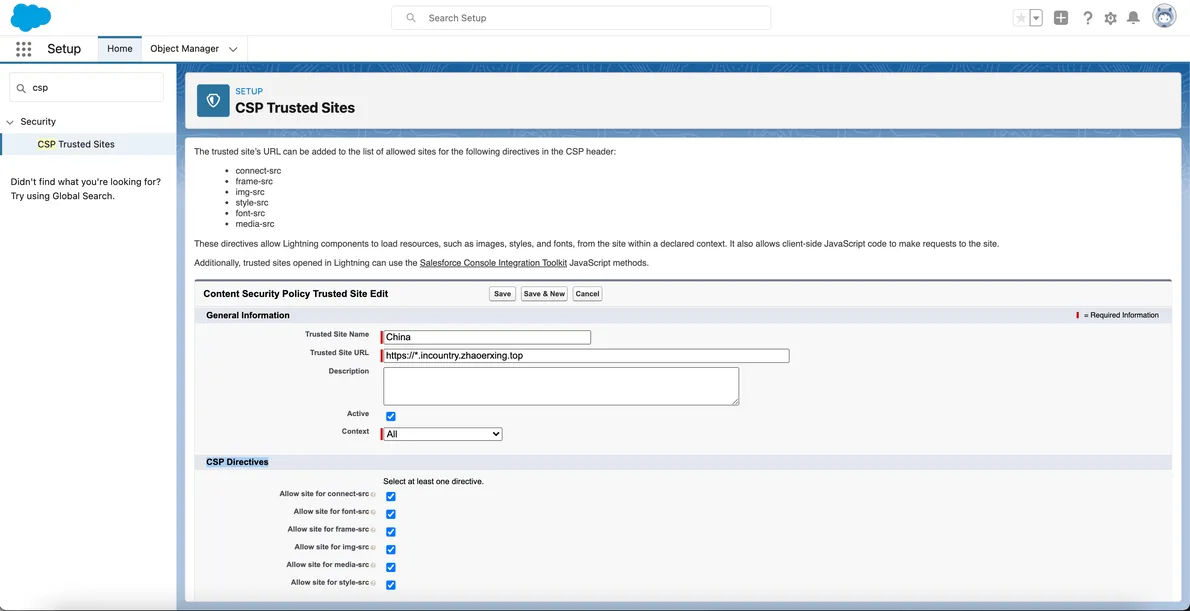Click the Trusted Site URL field
Viewport: 1190px width, 611px height.
click(x=587, y=356)
